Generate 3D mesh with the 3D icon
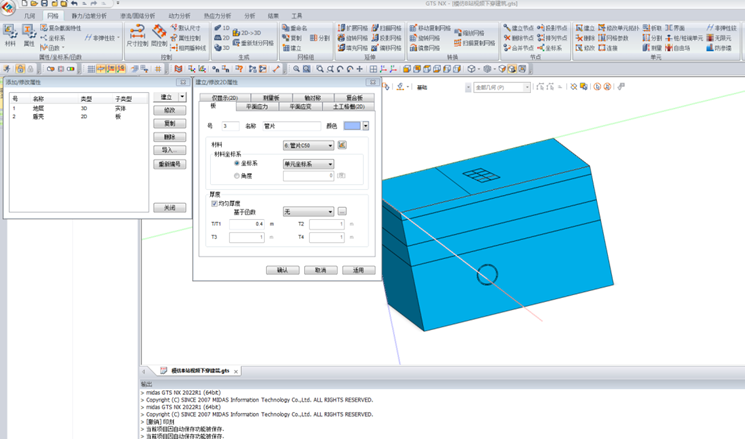745x439 pixels. (222, 48)
